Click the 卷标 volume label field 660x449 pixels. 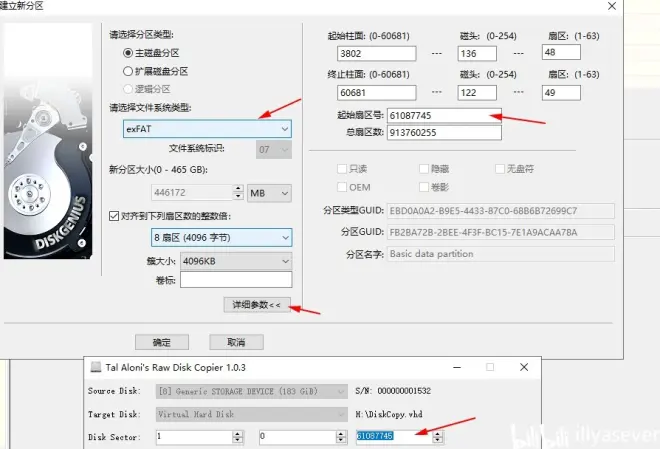(x=236, y=280)
